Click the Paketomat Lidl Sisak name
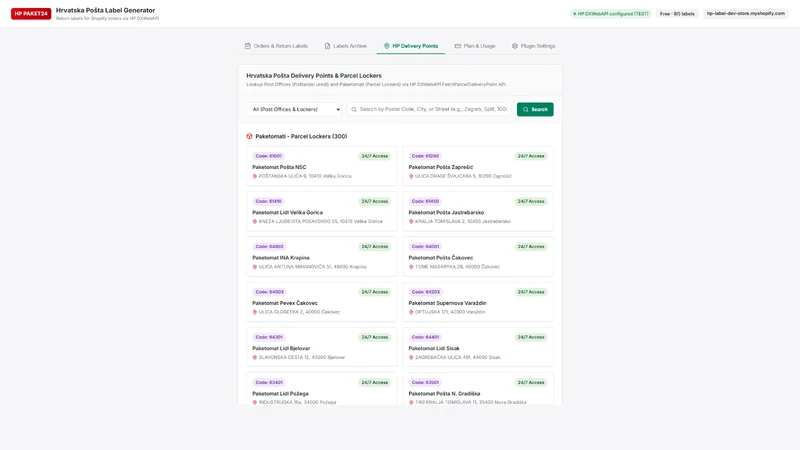Screen dimensions: 800x450 [x=434, y=348]
